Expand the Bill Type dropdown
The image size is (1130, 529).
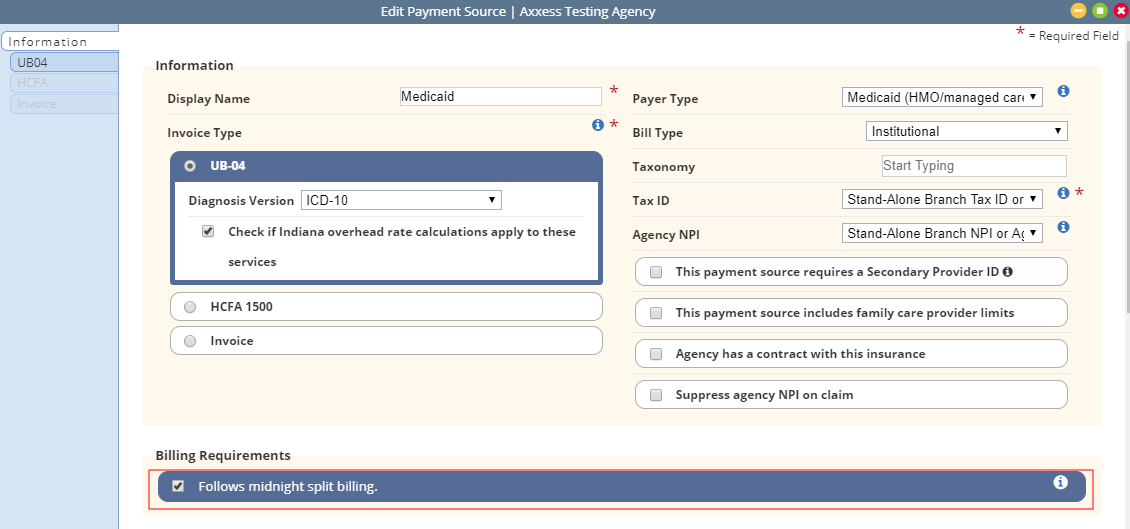[966, 131]
